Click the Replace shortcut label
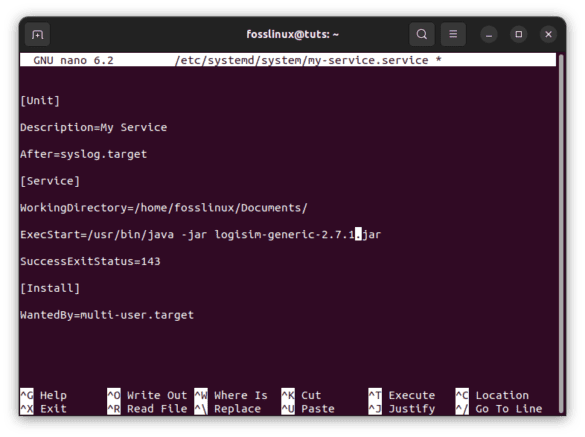Image resolution: width=585 pixels, height=437 pixels. pos(237,409)
